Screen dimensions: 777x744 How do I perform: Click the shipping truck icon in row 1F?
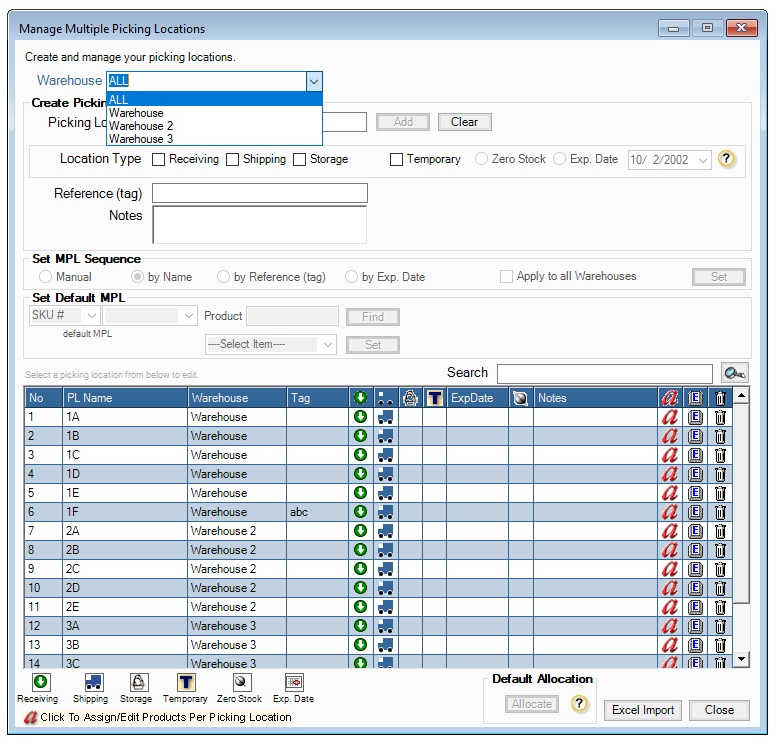(384, 512)
